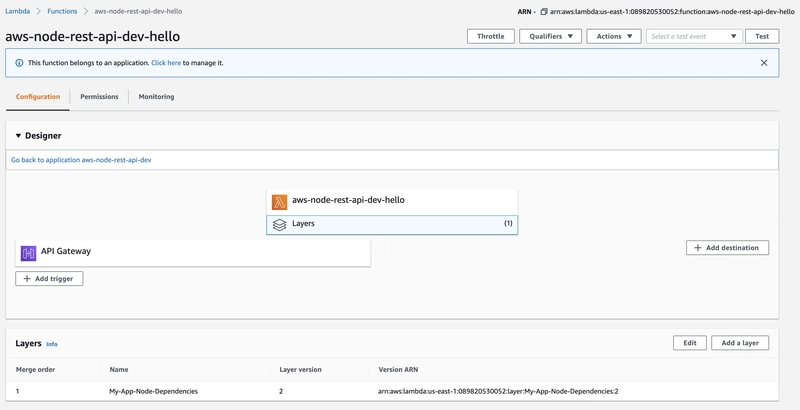Viewport: 800px width, 410px height.
Task: Go back to application aws-node-rest-api-dev link
Action: point(81,160)
